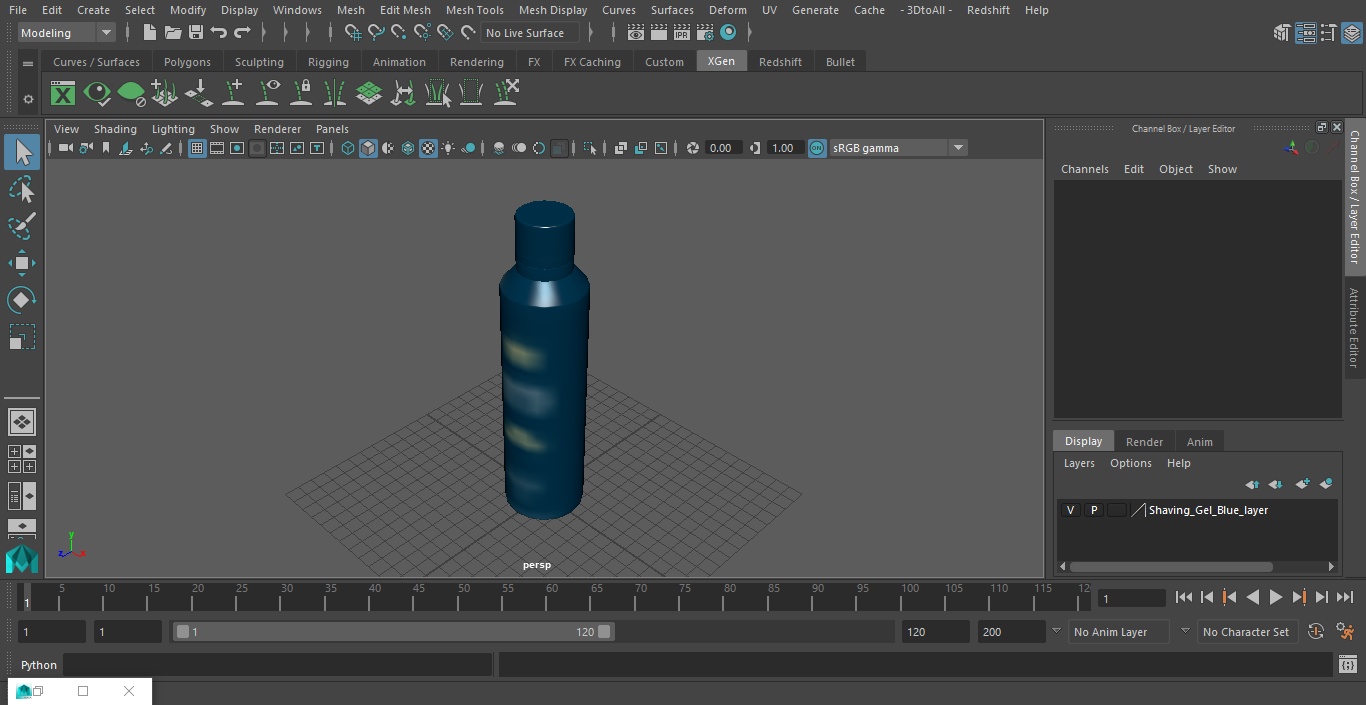Screen dimensions: 1366x705
Task: Open the Redshift menu in menu bar
Action: point(988,10)
